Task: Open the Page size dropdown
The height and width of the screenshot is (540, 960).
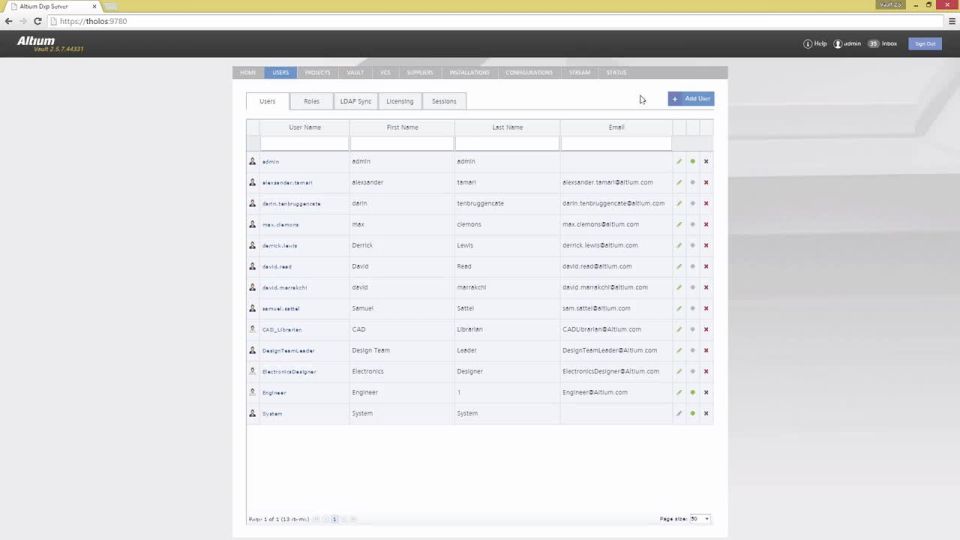Action: point(700,519)
